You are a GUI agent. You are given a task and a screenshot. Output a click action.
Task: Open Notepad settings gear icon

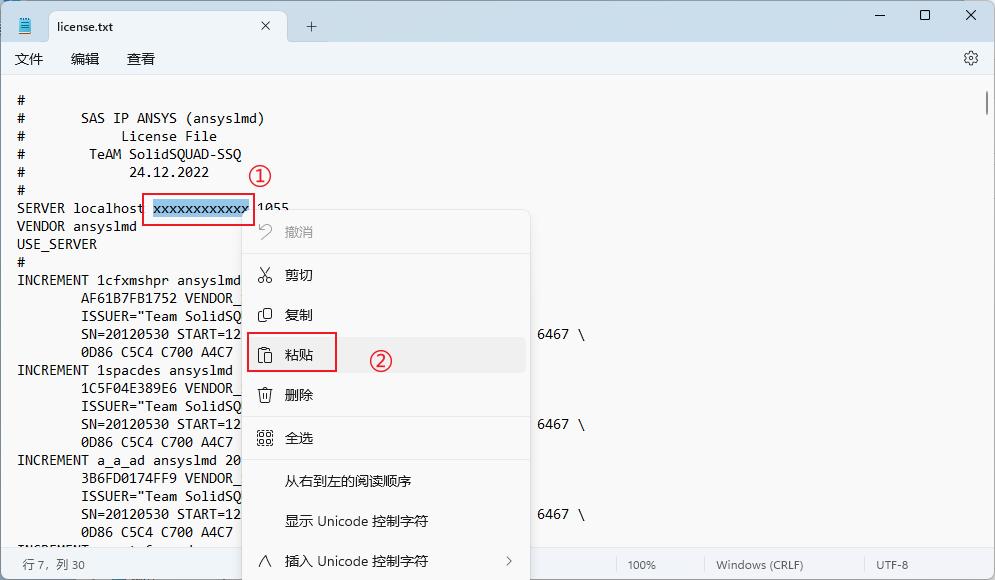970,58
